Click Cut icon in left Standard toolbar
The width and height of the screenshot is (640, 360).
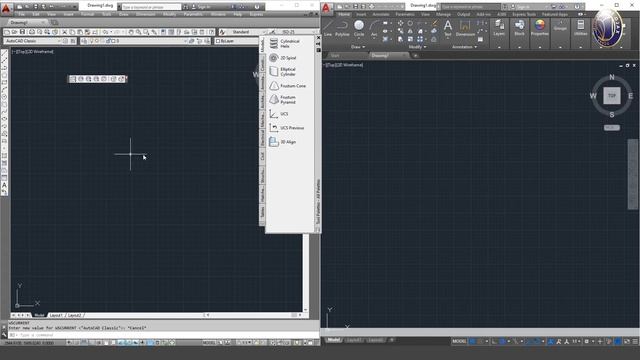pos(64,32)
